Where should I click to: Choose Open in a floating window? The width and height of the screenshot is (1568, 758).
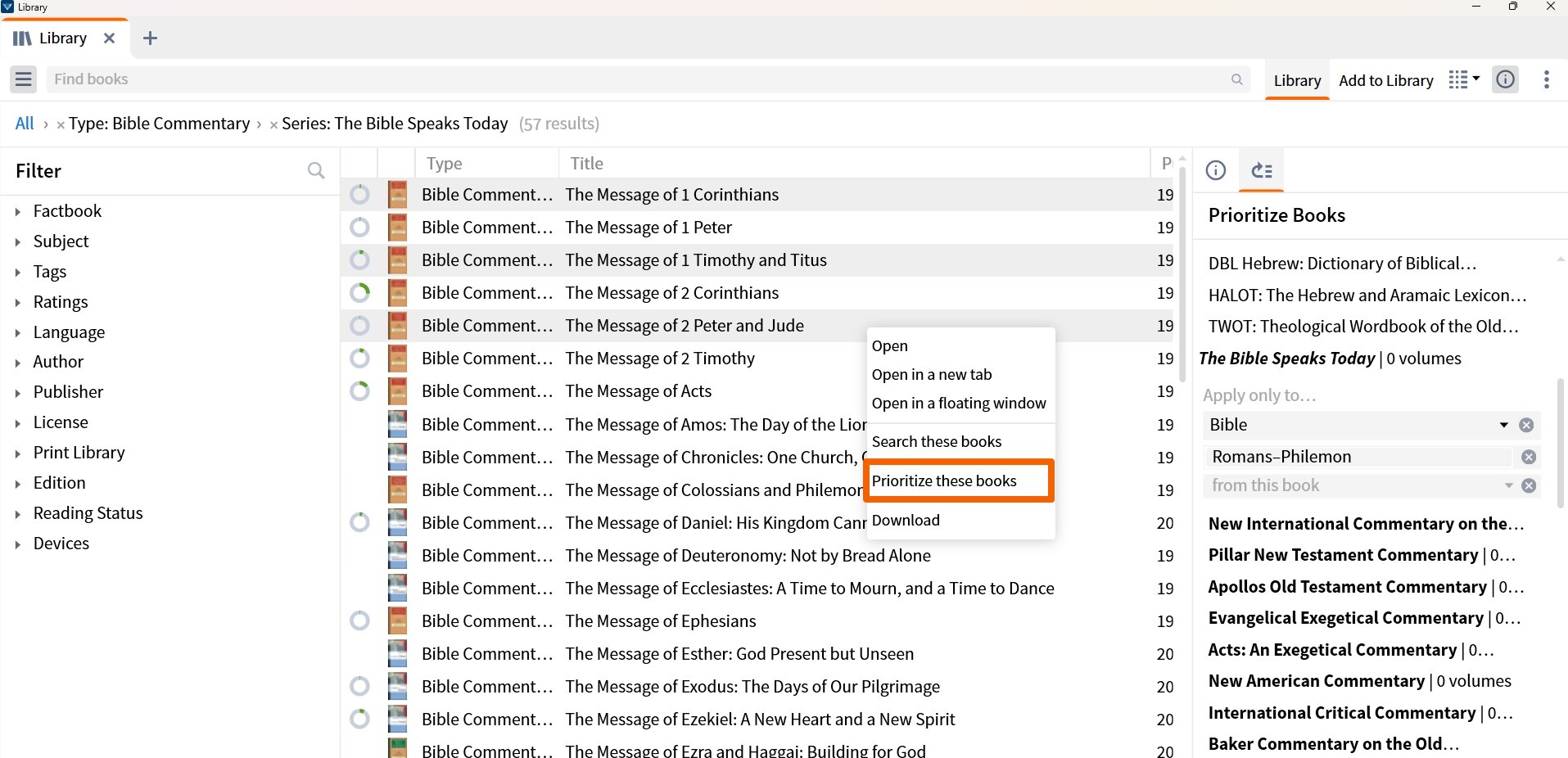click(959, 403)
